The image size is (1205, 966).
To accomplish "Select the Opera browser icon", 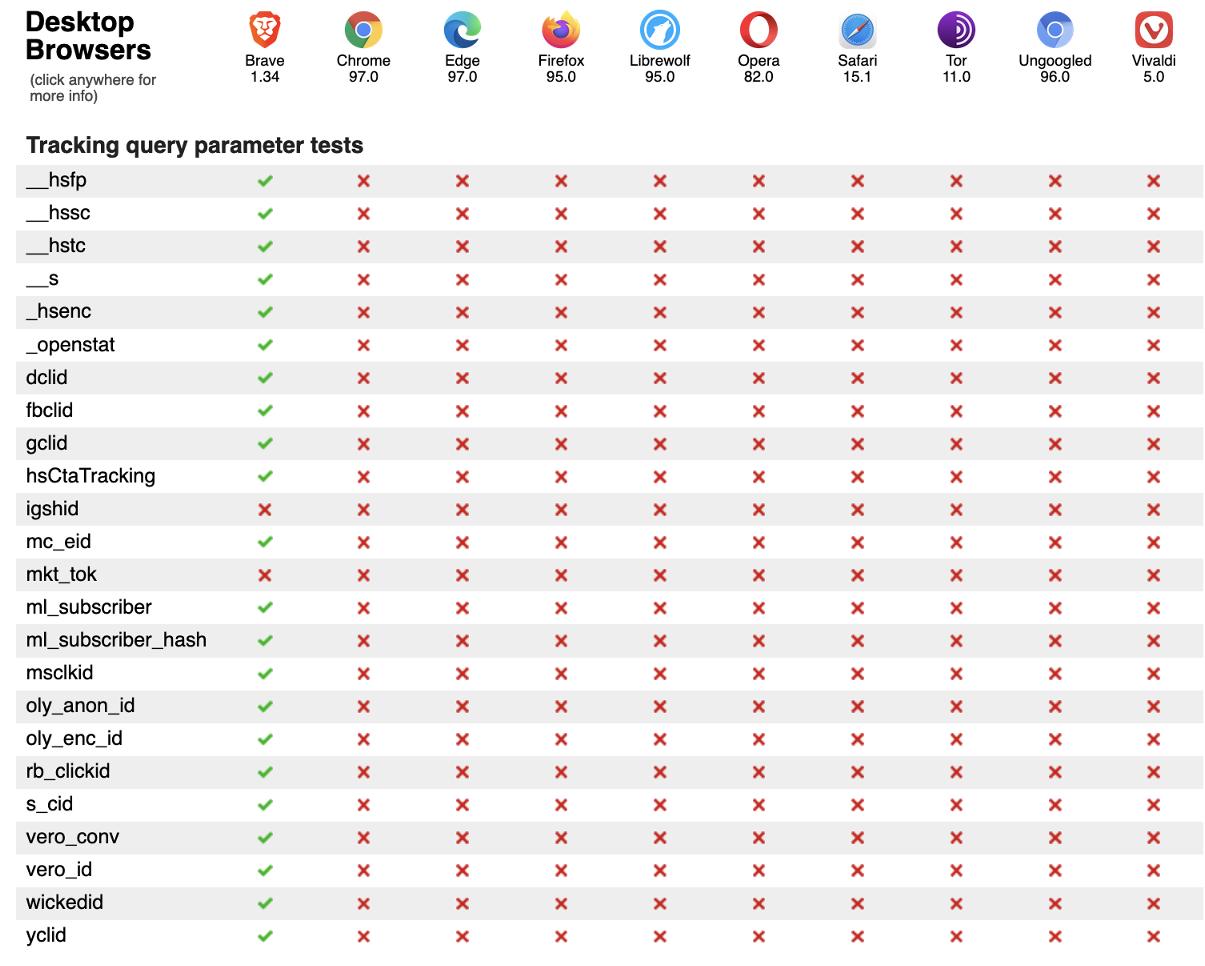I will click(758, 30).
